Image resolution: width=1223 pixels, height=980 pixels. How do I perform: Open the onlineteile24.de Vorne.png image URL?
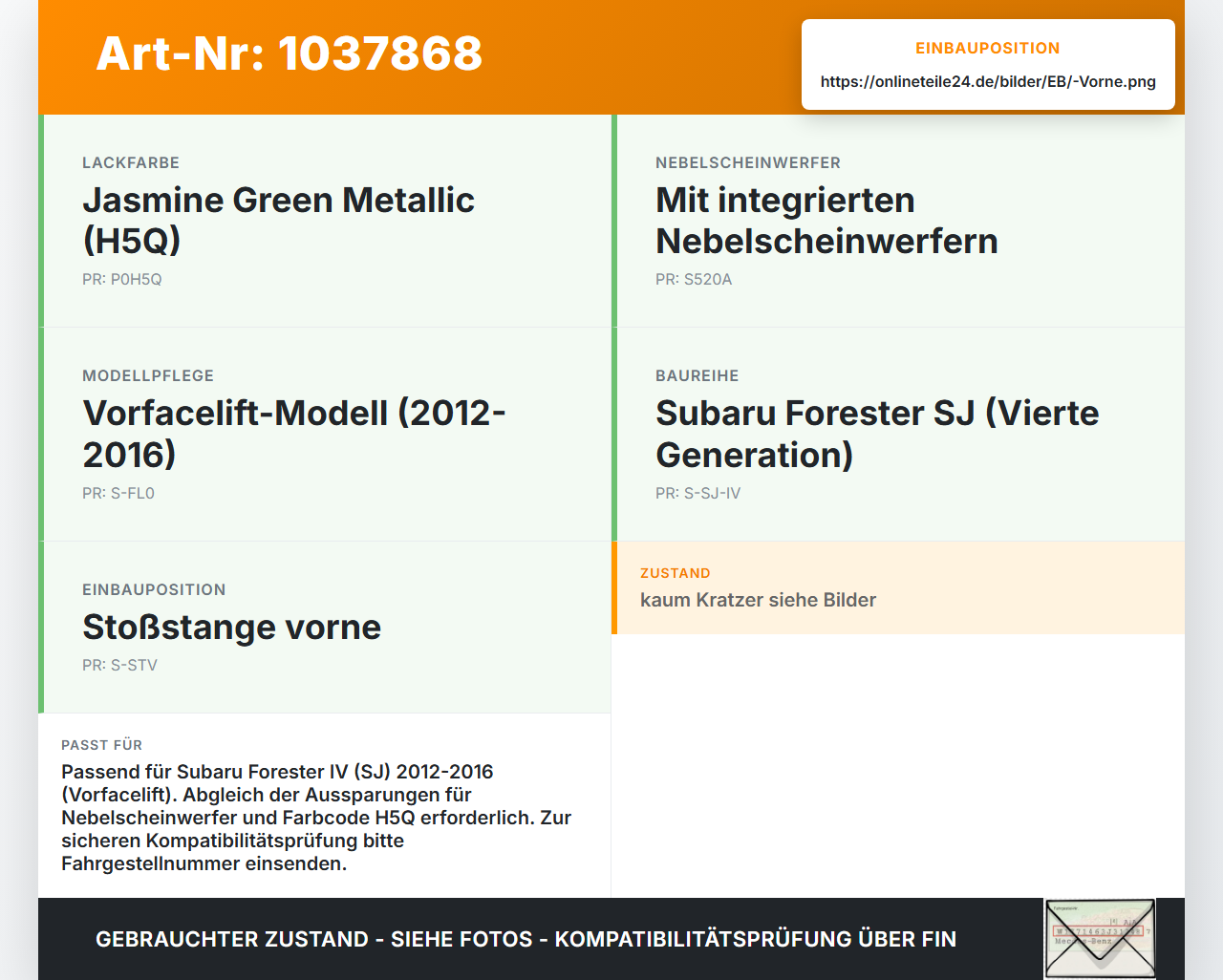[988, 81]
